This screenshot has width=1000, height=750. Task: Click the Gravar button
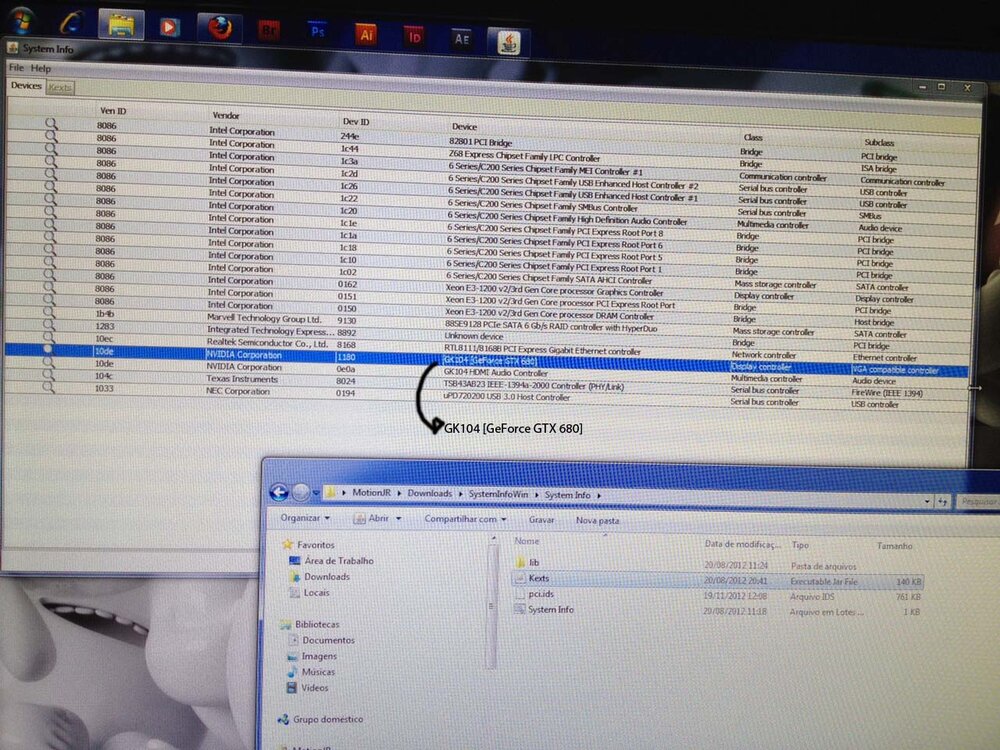[x=541, y=520]
